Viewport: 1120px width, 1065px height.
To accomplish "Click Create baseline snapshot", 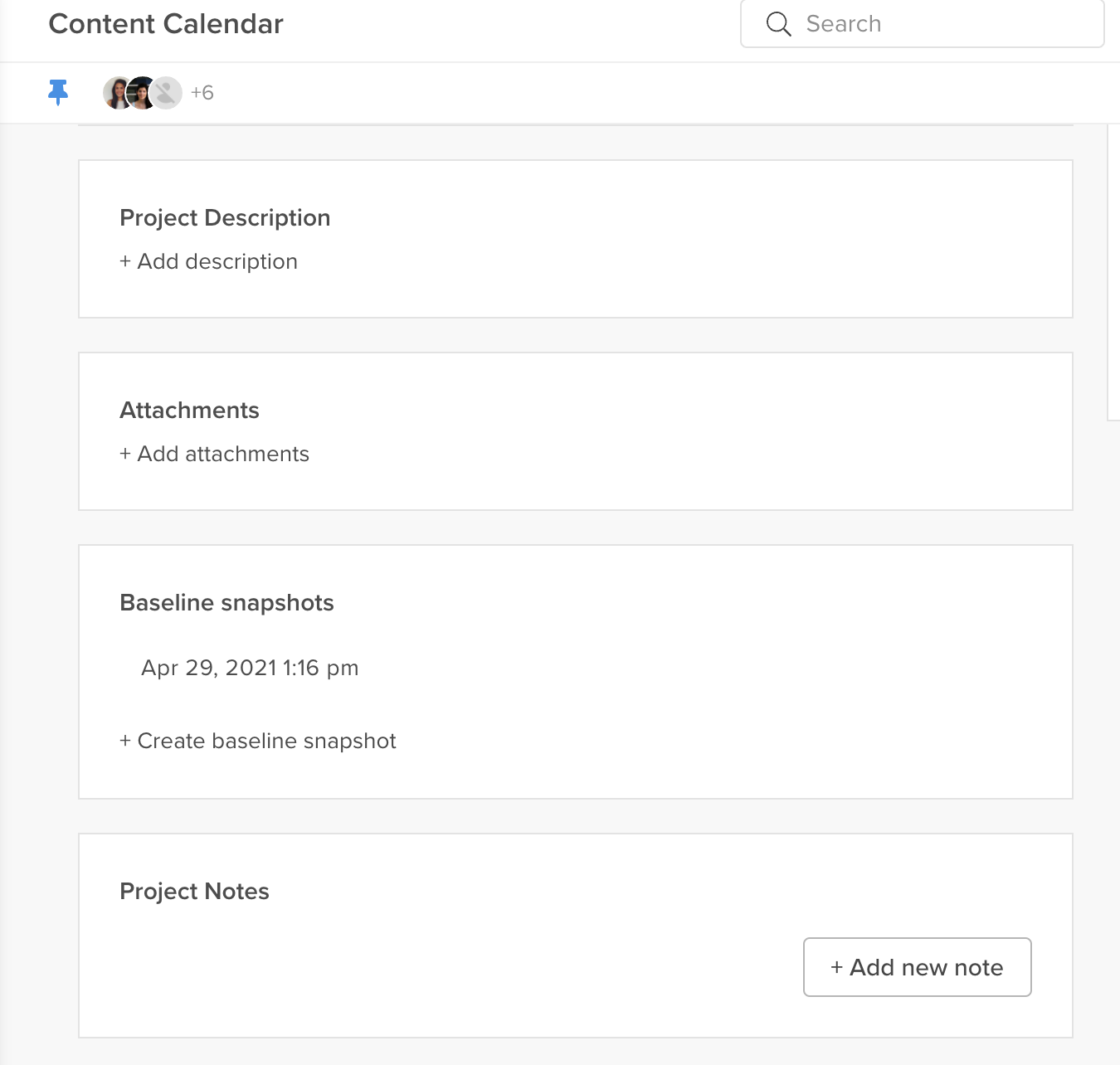I will pos(258,741).
